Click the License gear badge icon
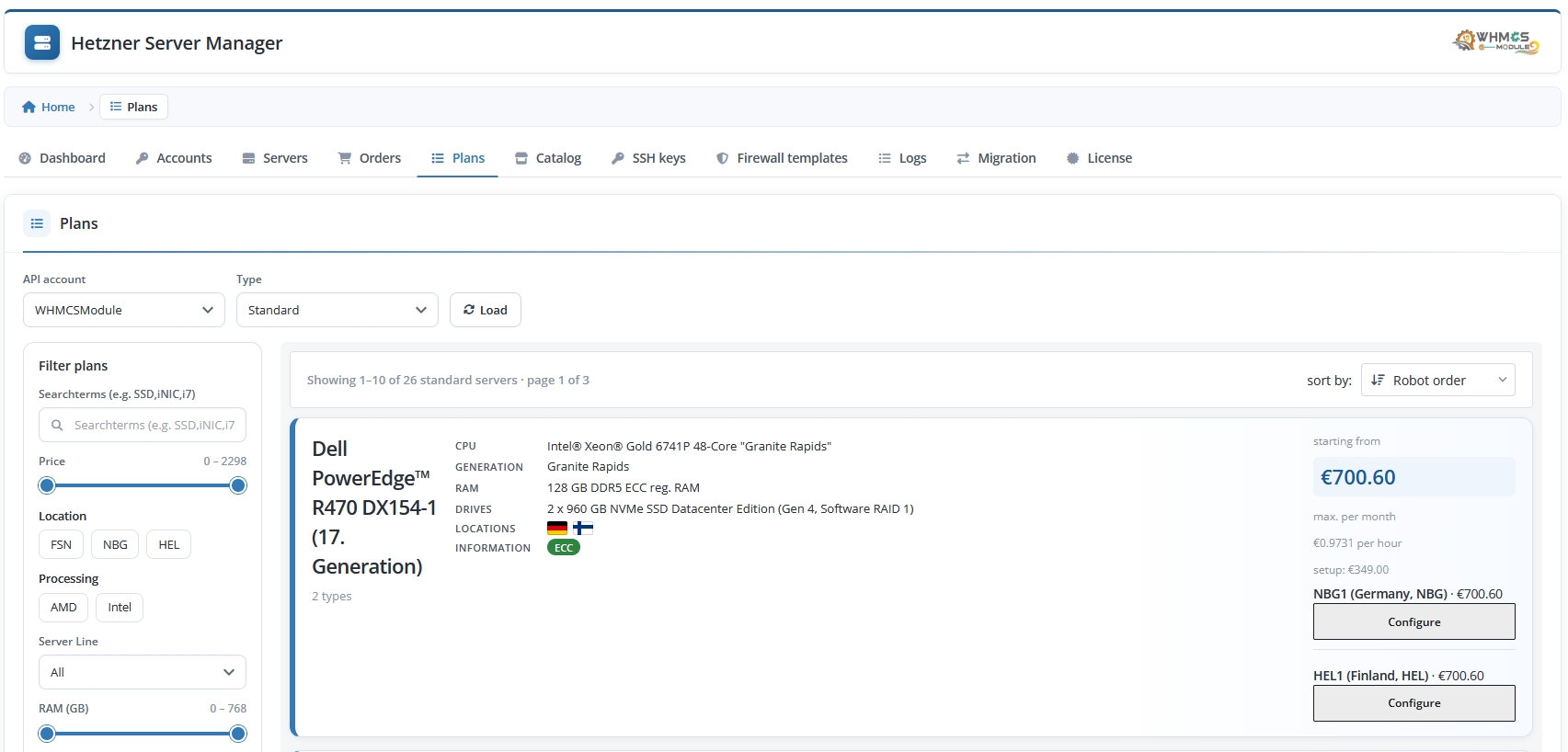This screenshot has width=1568, height=752. tap(1072, 158)
